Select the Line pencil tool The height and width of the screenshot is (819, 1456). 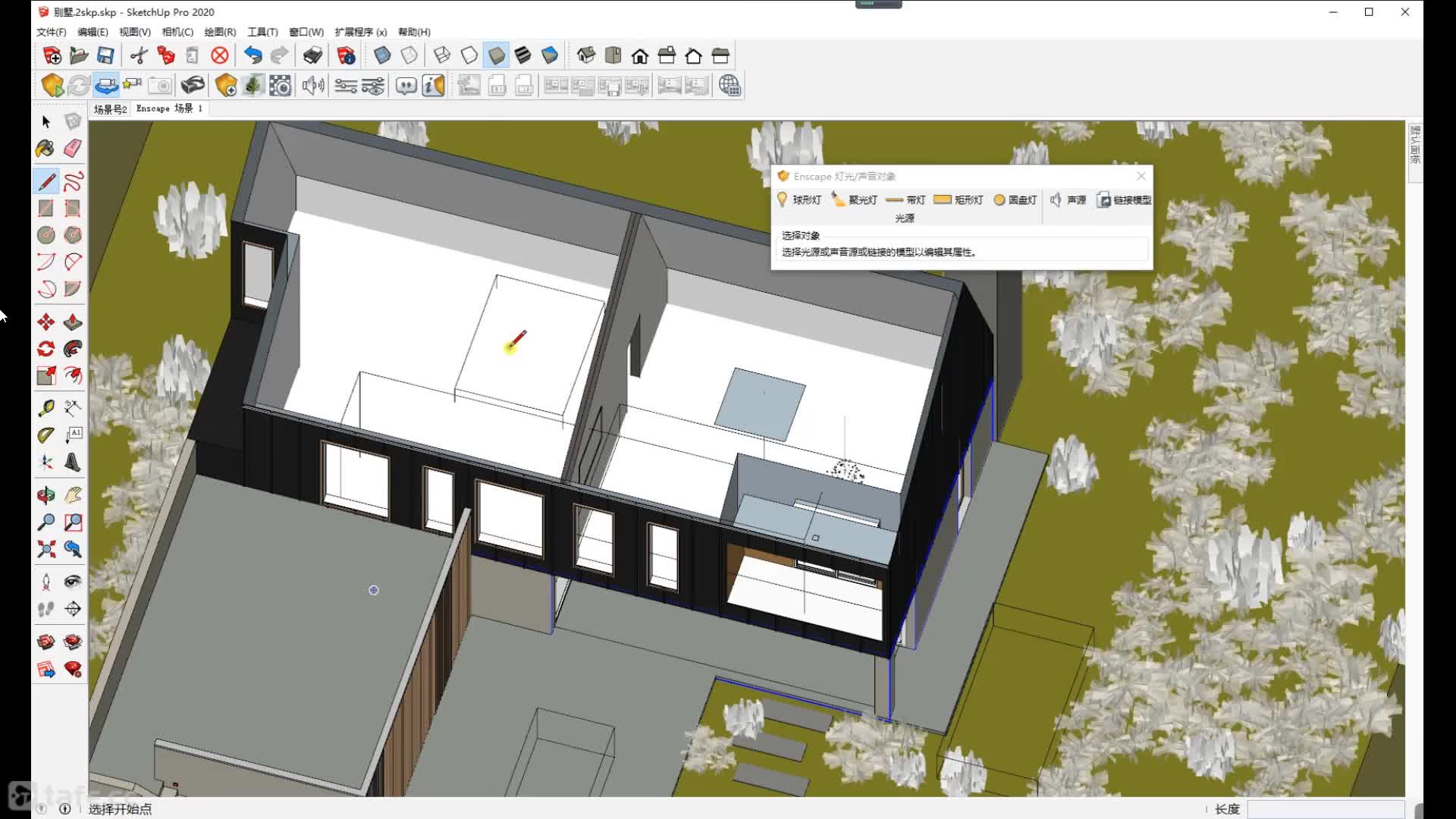coord(45,181)
